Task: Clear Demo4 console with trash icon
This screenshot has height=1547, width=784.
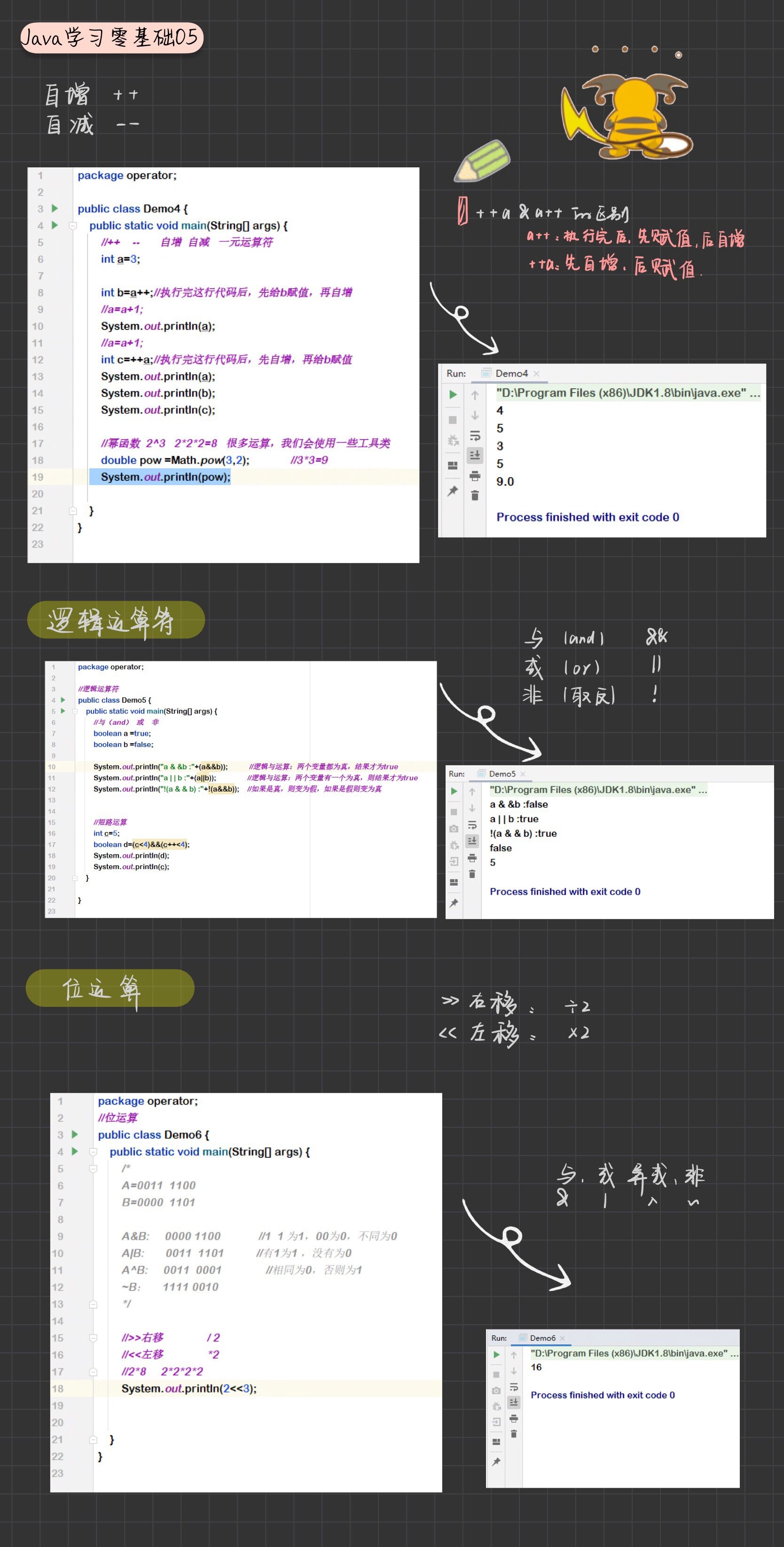Action: coord(475,495)
